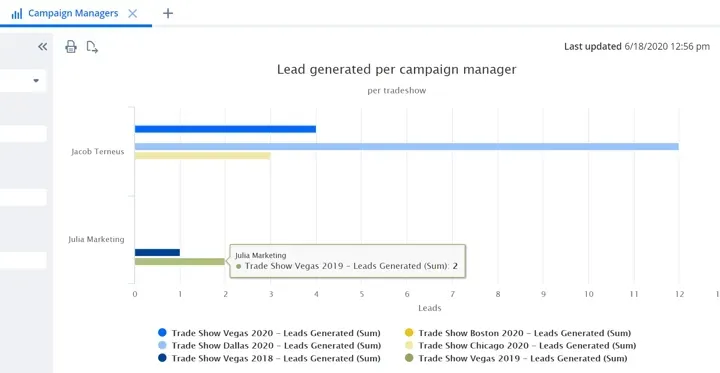720x373 pixels.
Task: Select Julia Marketing's dark navy Vegas 2018 bar
Action: click(x=157, y=252)
